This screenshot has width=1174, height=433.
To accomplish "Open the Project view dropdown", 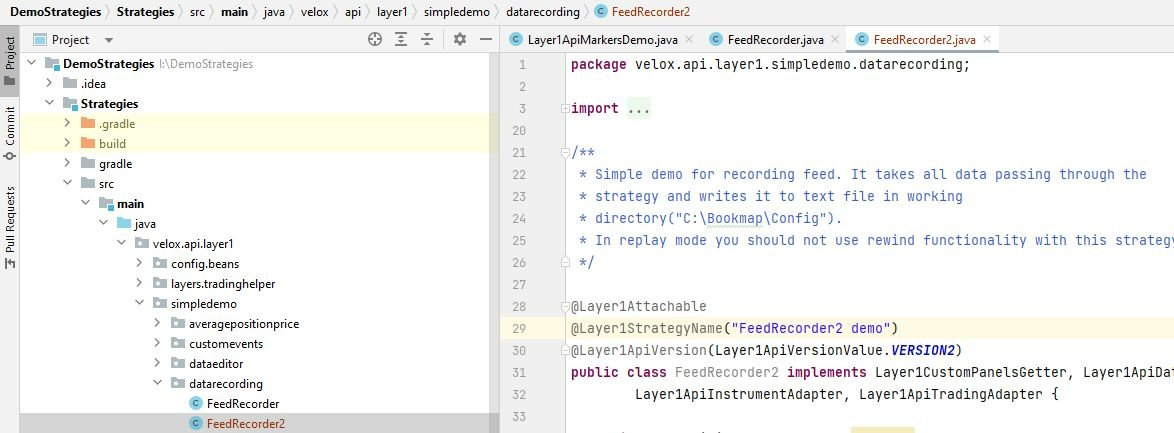I will [108, 40].
